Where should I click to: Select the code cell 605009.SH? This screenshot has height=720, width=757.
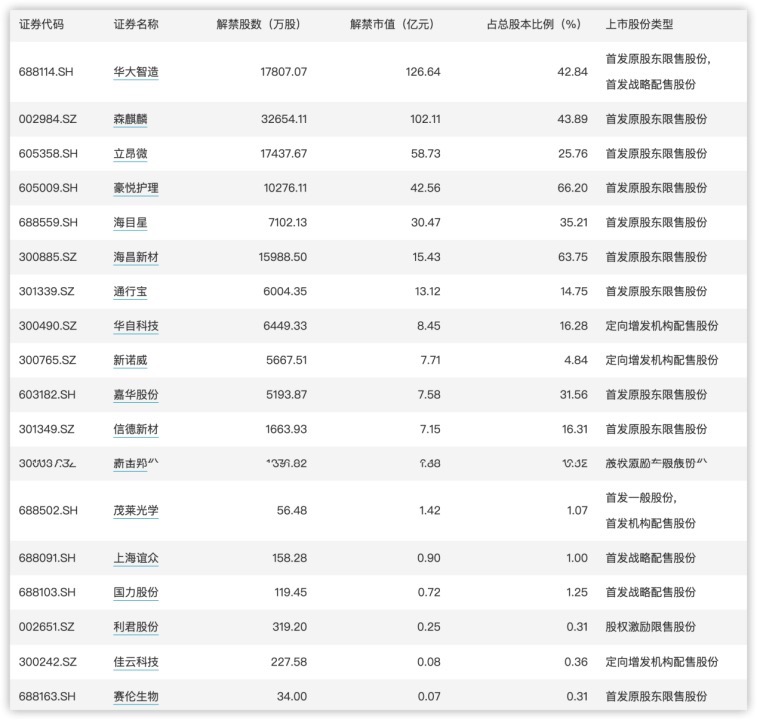tap(48, 188)
